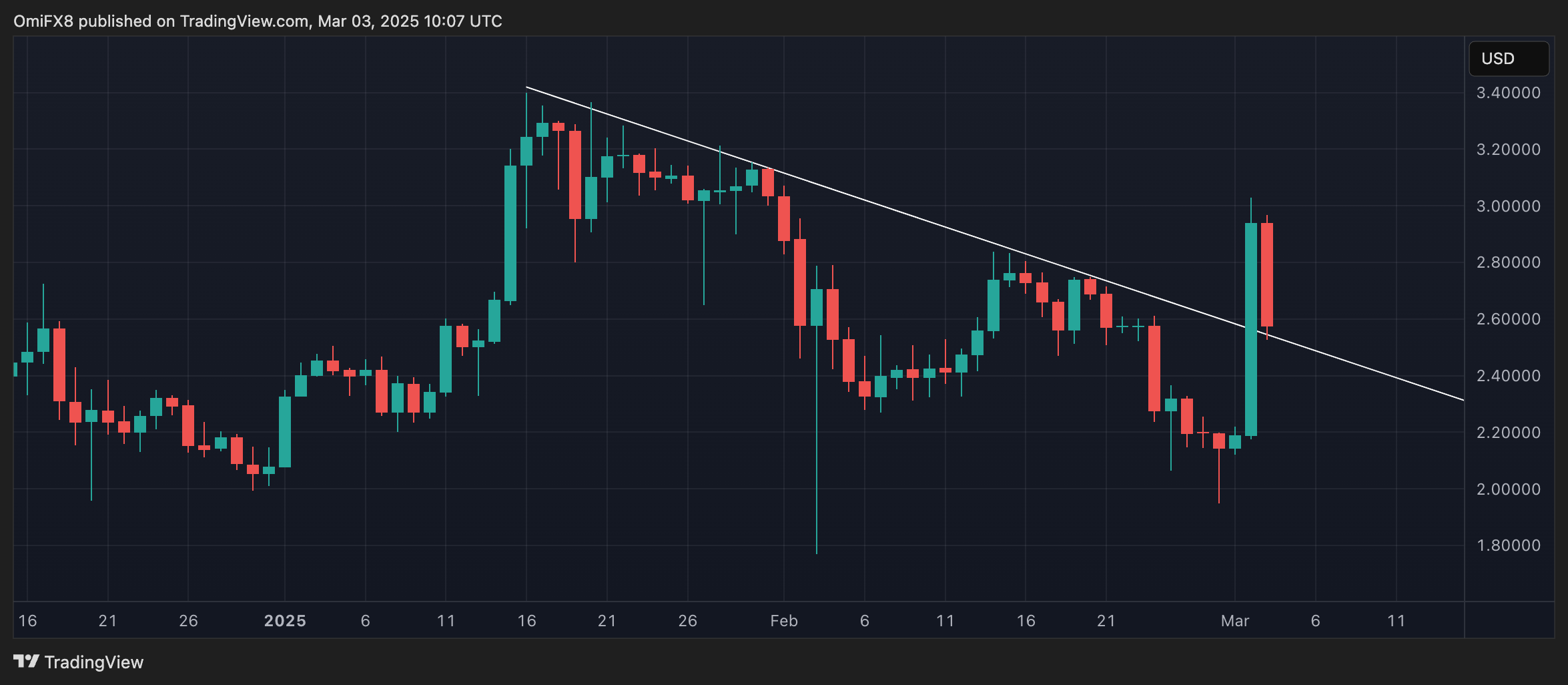Select the 2.60000 price level label

(x=1509, y=319)
